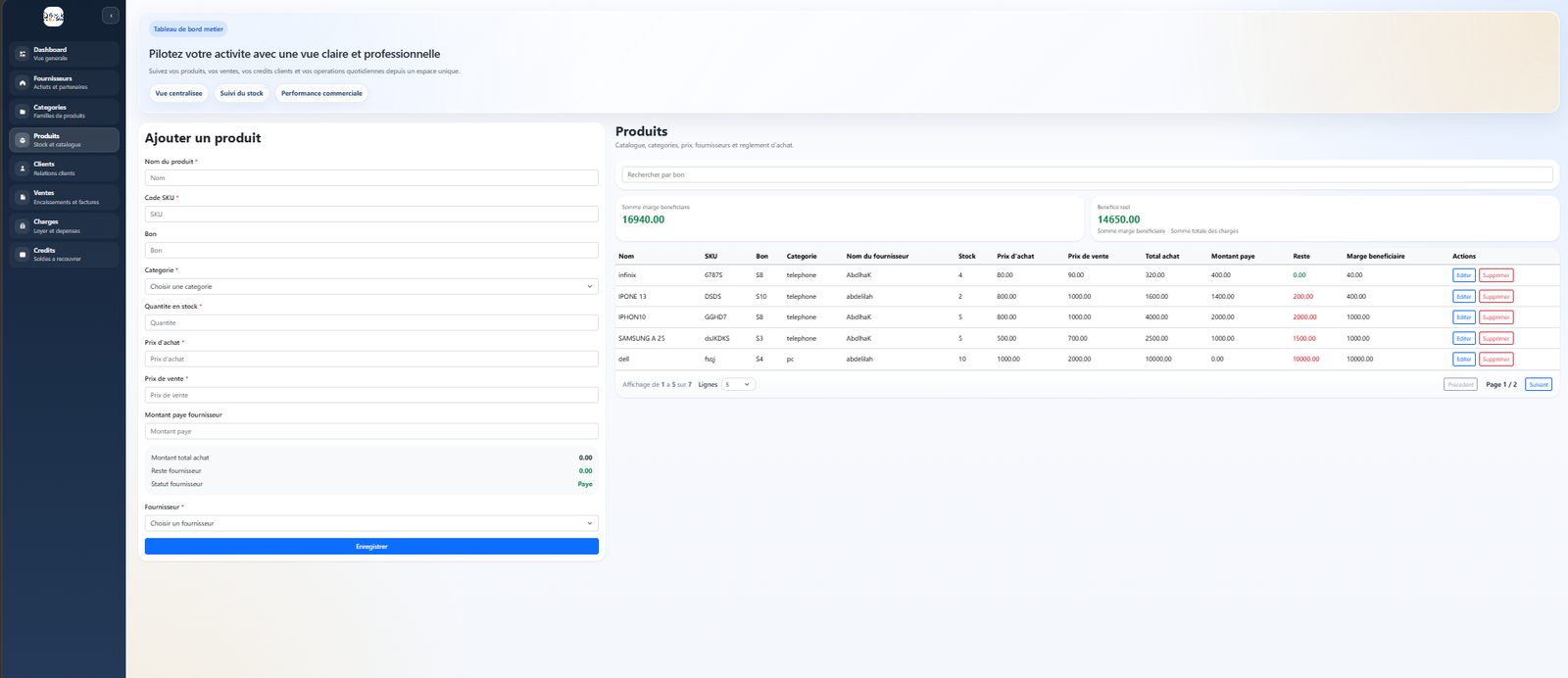Image resolution: width=1568 pixels, height=678 pixels.
Task: Click Supprimer for the dell row
Action: pos(1495,360)
